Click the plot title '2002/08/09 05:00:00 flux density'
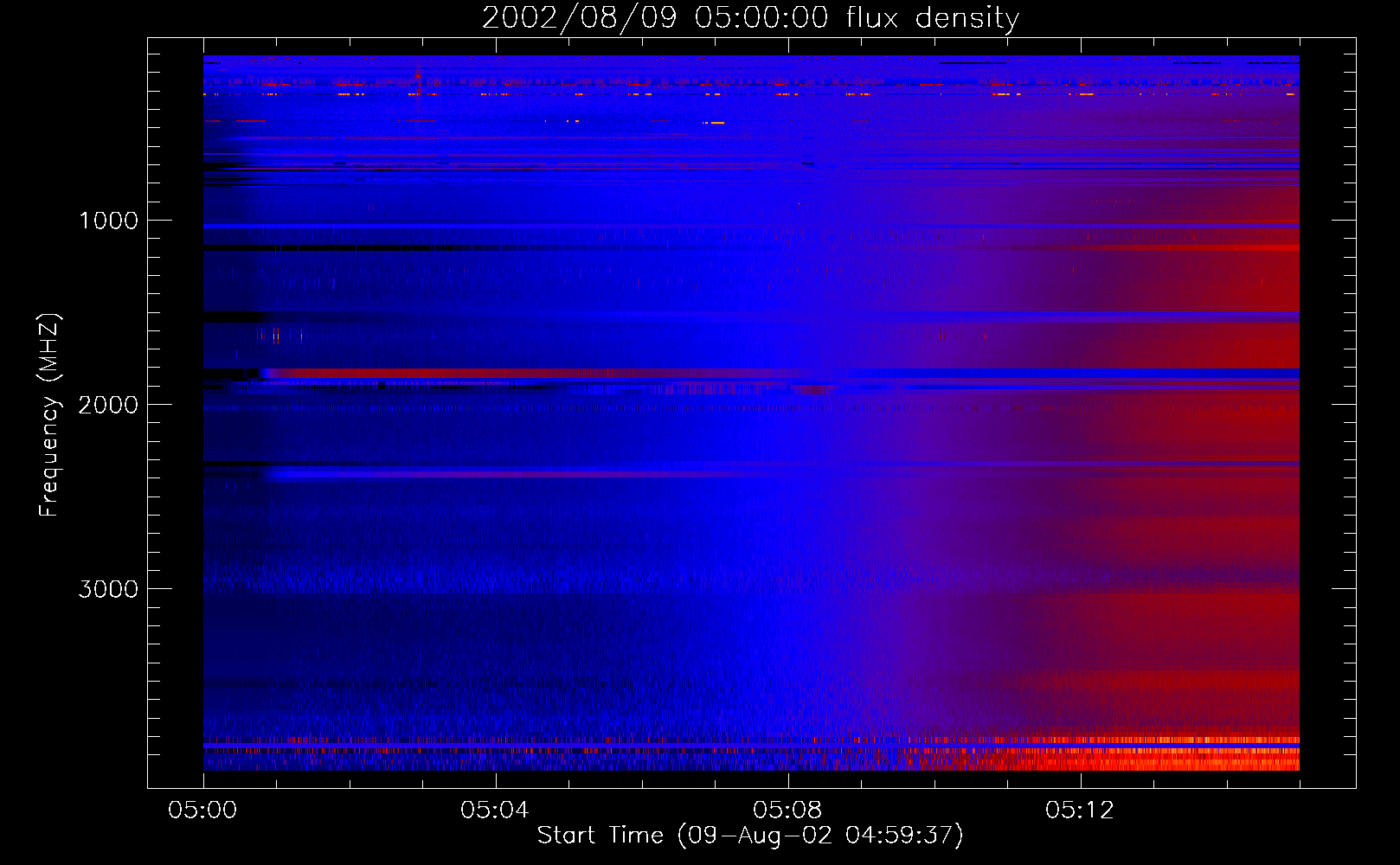This screenshot has height=865, width=1400. pyautogui.click(x=750, y=17)
